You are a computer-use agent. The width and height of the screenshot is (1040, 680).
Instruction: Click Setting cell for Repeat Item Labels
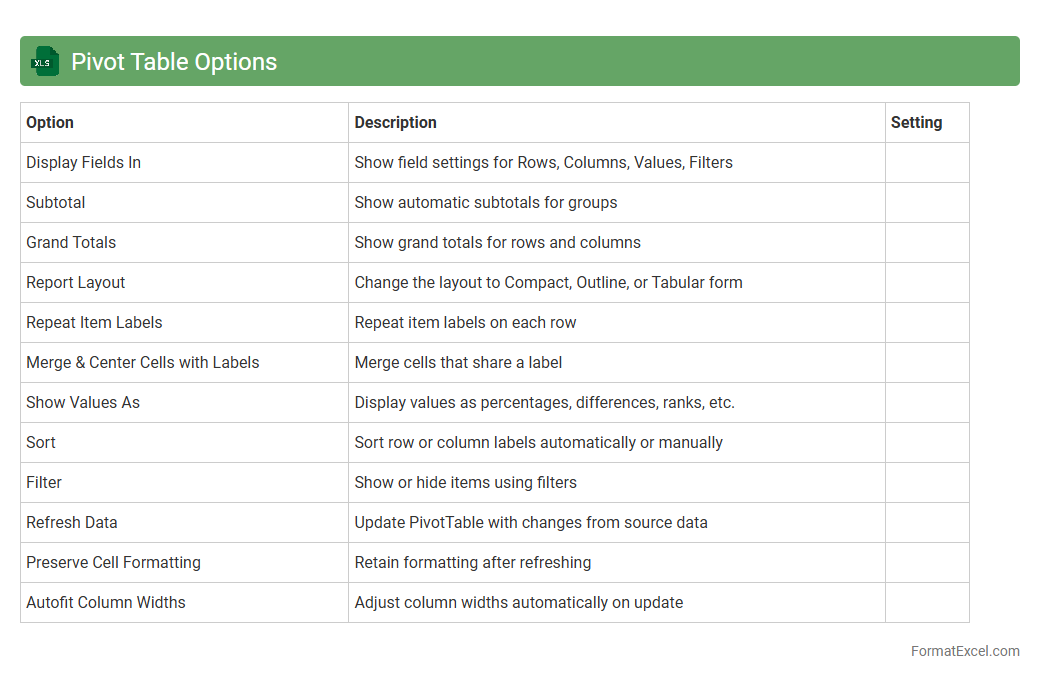(926, 322)
